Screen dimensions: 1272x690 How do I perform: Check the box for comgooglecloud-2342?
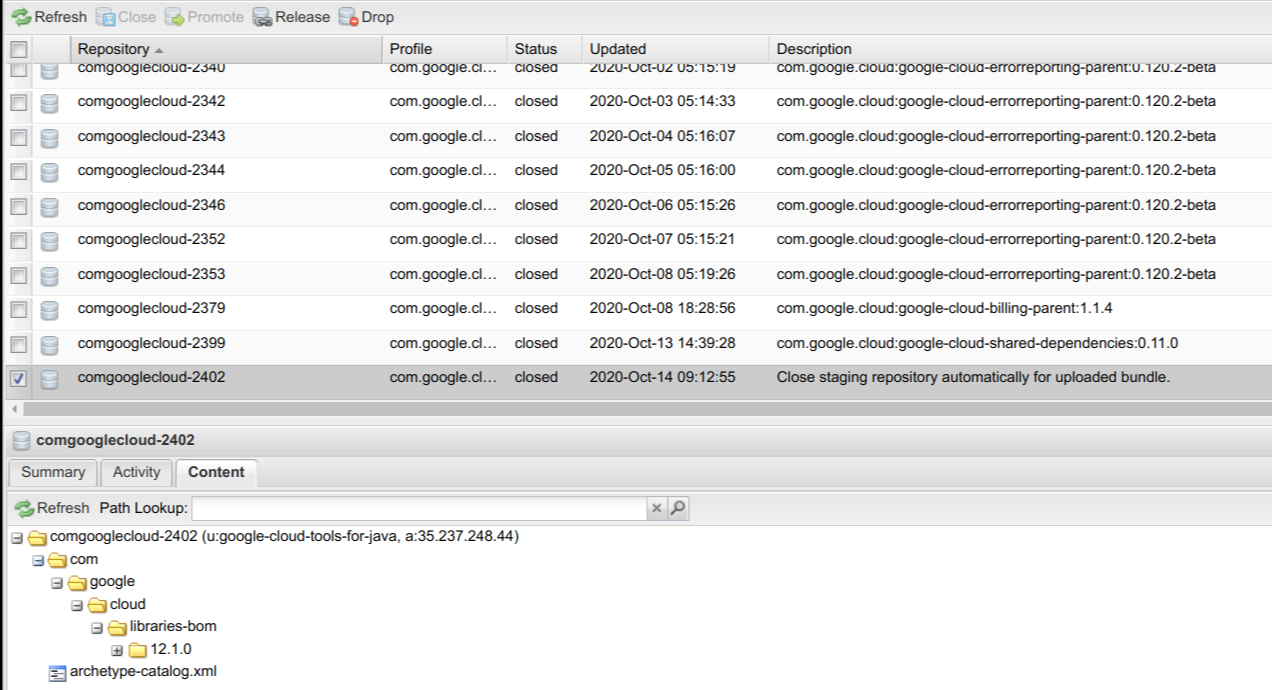click(18, 102)
